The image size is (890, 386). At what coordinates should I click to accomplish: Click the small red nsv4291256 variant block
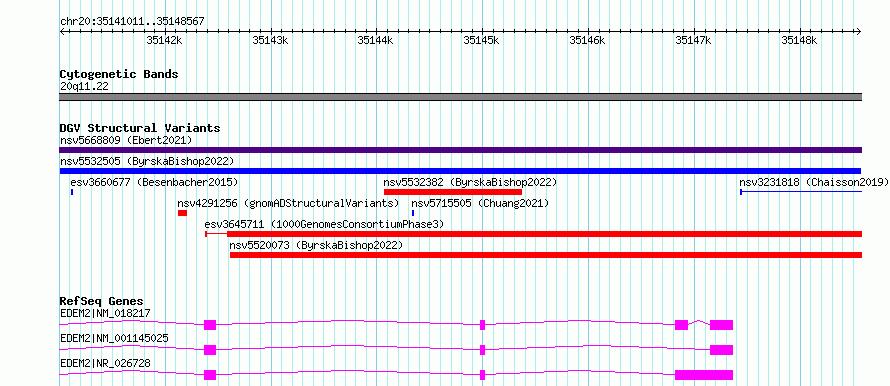[x=182, y=213]
